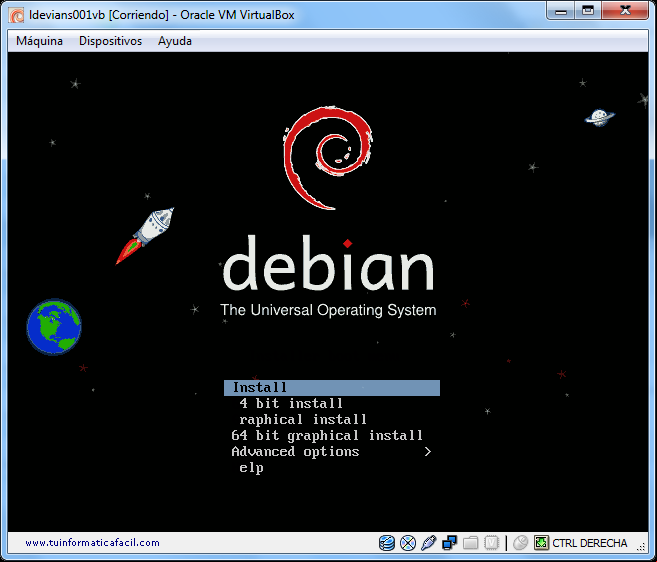This screenshot has height=562, width=657.
Task: Click the VirtualBox window title bar icon
Action: pyautogui.click(x=16, y=16)
